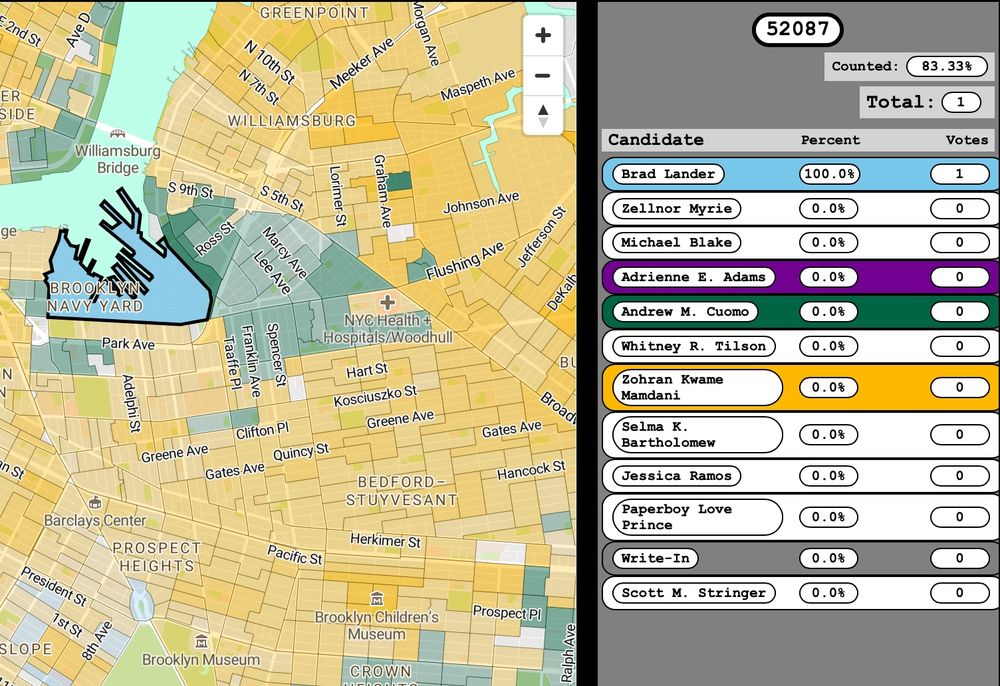The height and width of the screenshot is (686, 1000).
Task: Click the Johnson Ave street label
Action: pyautogui.click(x=482, y=204)
